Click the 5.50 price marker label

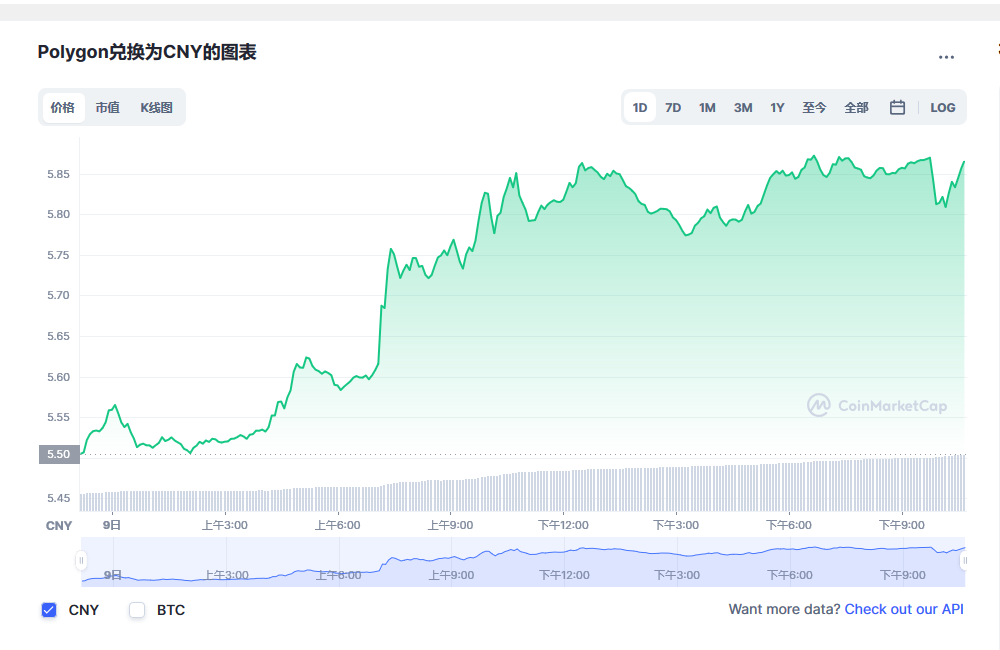tap(59, 454)
